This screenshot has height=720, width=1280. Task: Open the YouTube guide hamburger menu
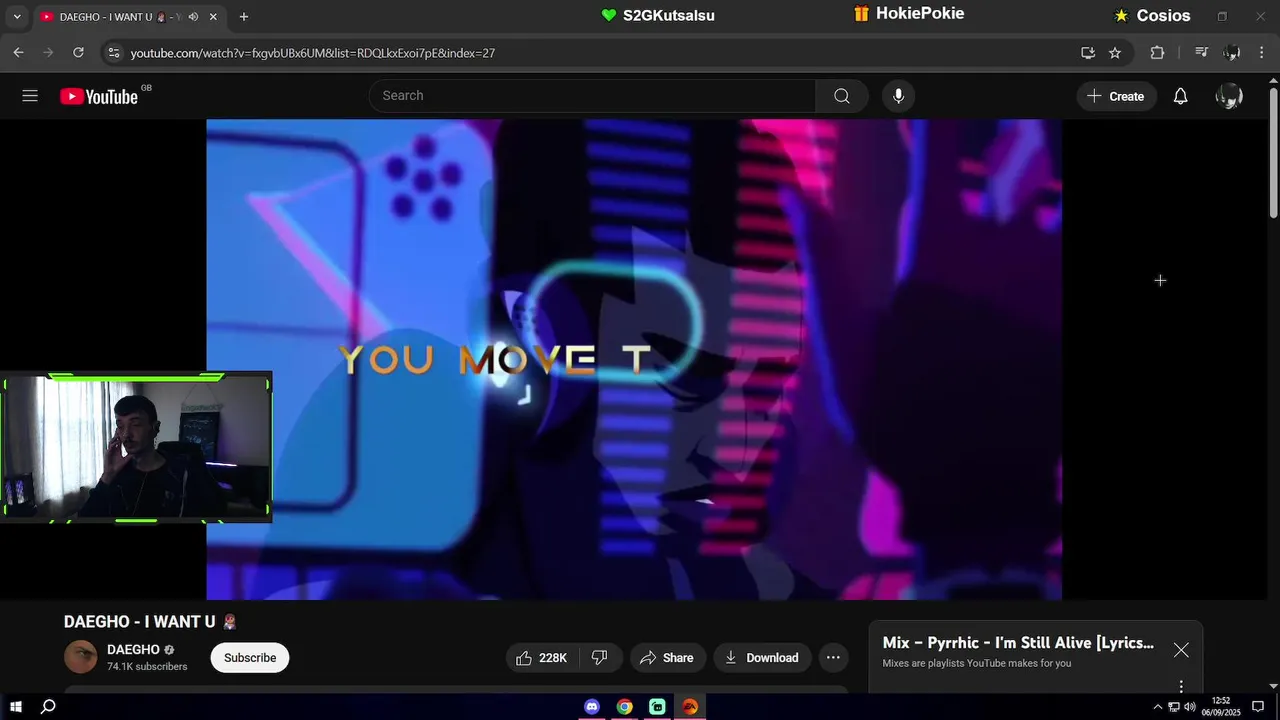30,96
